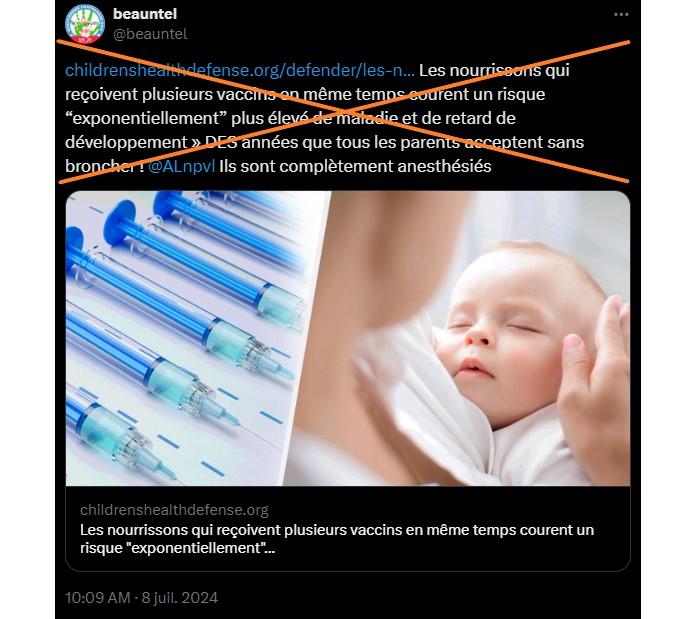Click the beauntel profile avatar

pyautogui.click(x=84, y=24)
